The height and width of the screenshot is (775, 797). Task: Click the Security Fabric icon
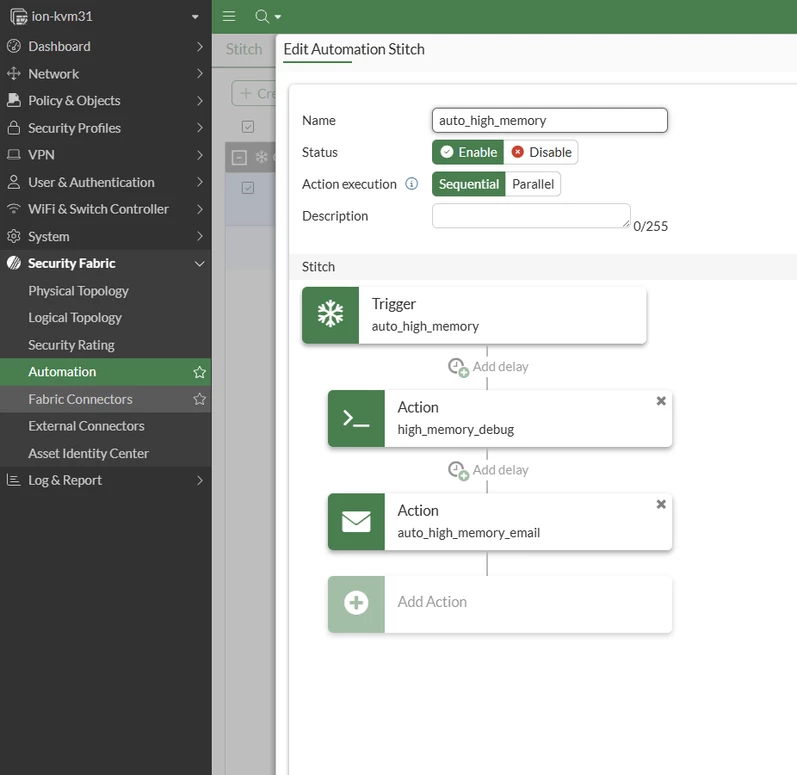coord(14,263)
